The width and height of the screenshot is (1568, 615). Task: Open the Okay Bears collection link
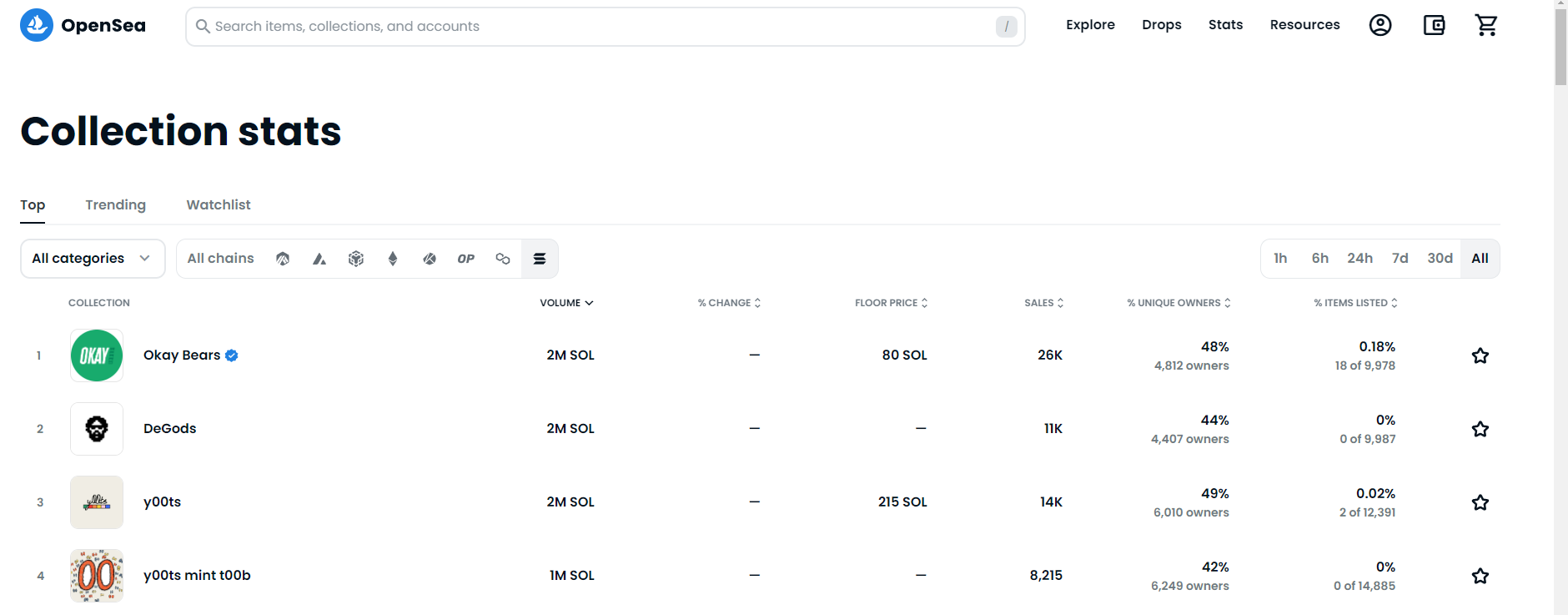coord(182,355)
